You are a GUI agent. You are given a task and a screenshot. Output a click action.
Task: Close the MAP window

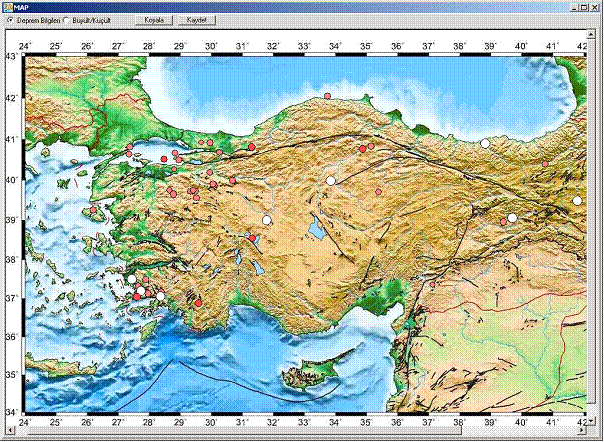pos(595,6)
